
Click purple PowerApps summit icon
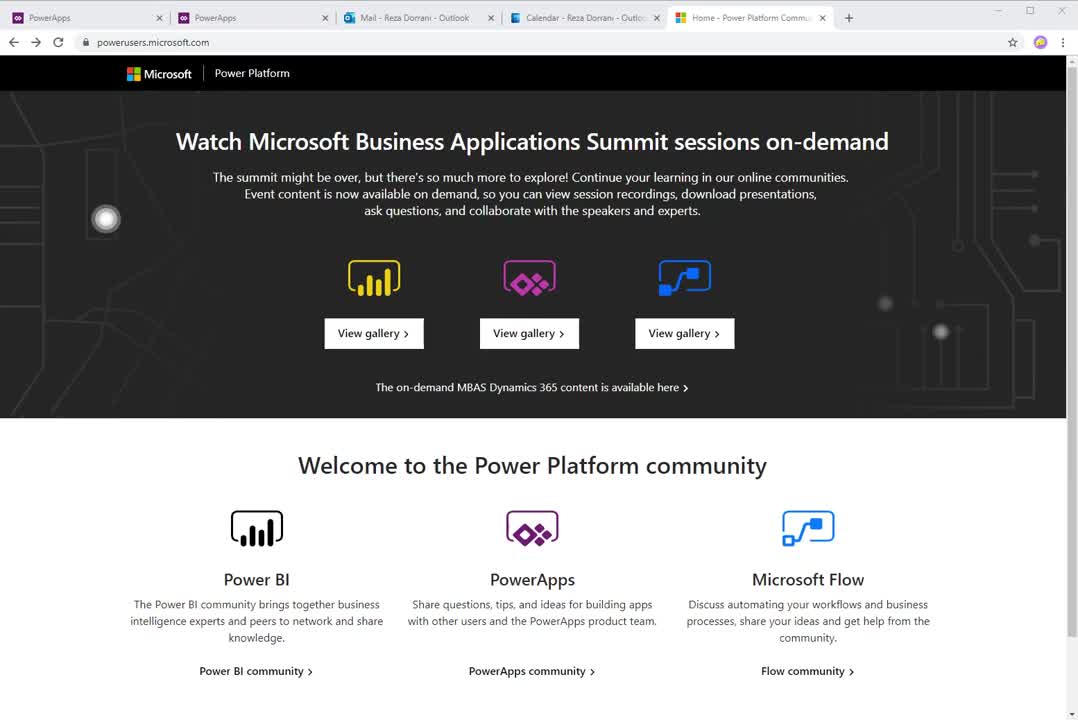pyautogui.click(x=529, y=278)
